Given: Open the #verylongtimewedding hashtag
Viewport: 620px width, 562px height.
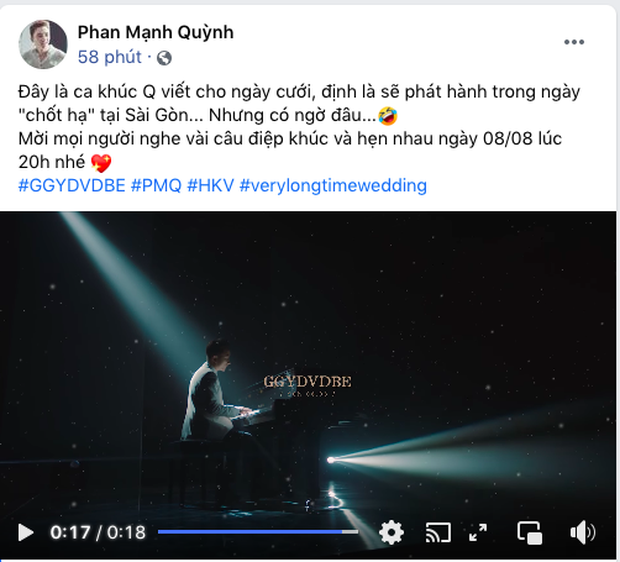Looking at the screenshot, I should point(333,185).
